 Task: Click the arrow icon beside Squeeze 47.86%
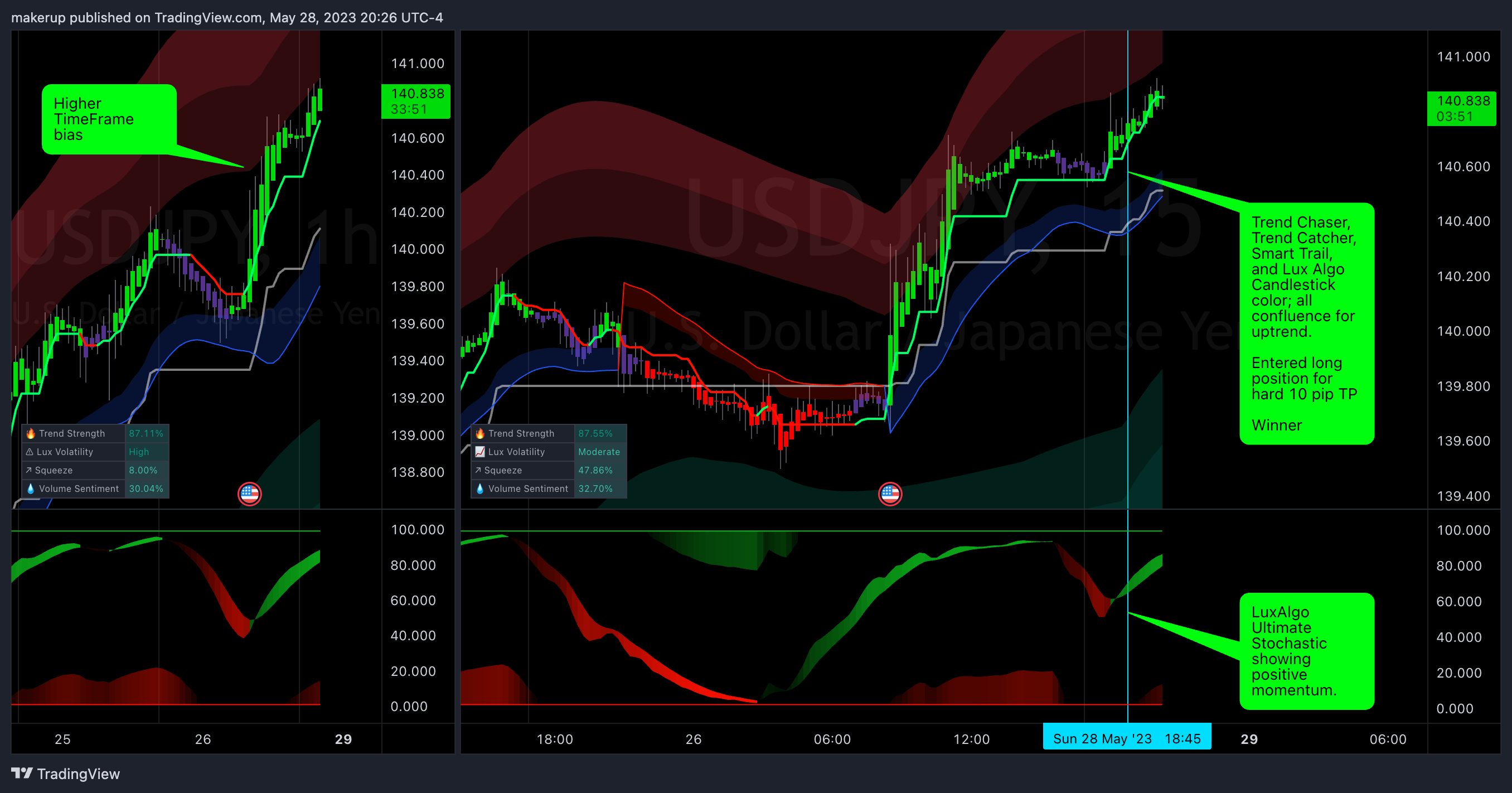point(478,470)
